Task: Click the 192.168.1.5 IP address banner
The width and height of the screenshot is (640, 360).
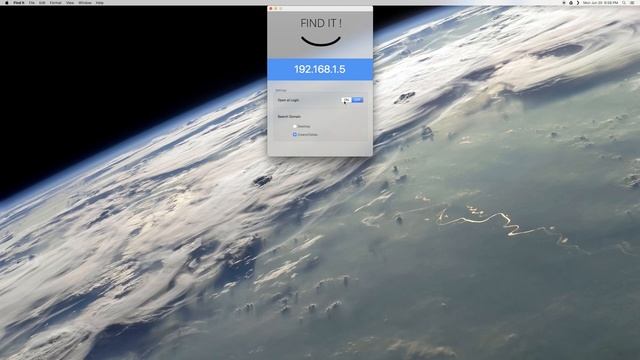Action: (320, 69)
